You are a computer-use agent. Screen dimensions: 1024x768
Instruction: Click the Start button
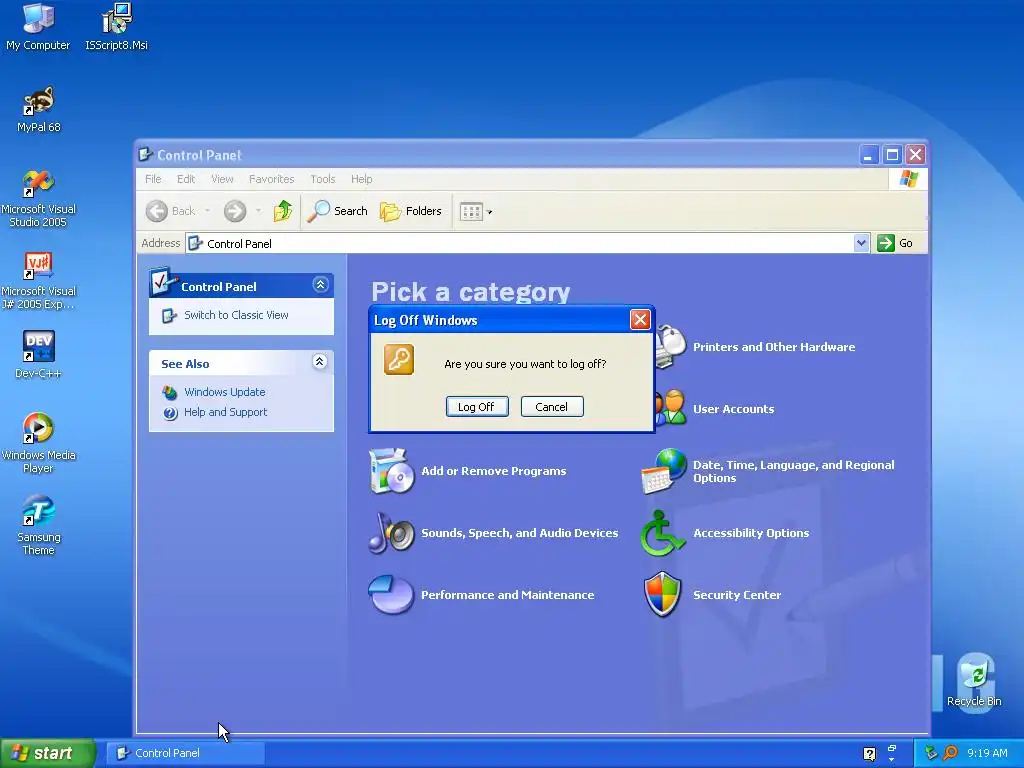coord(48,753)
